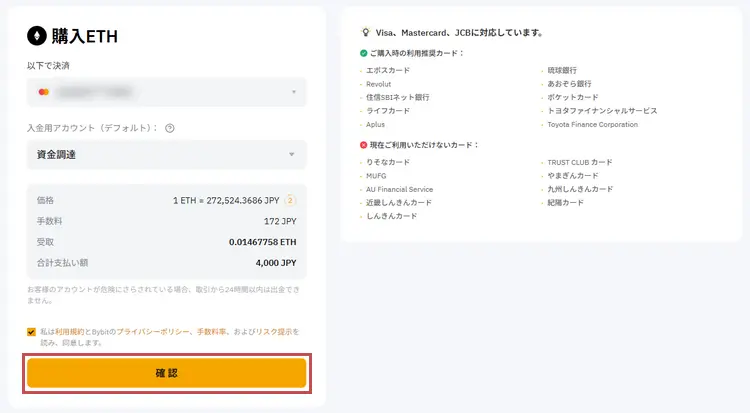Click 現在ご利用いただけないカード heading

pyautogui.click(x=424, y=145)
